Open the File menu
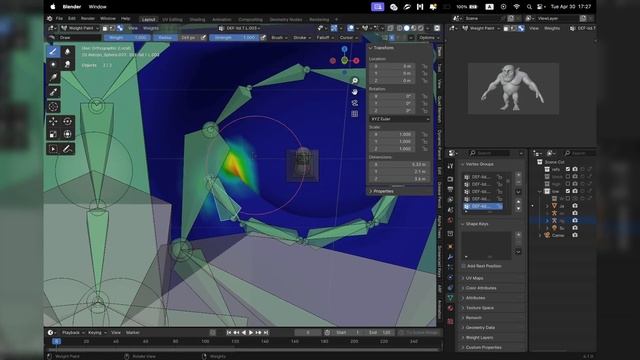 pyautogui.click(x=59, y=19)
